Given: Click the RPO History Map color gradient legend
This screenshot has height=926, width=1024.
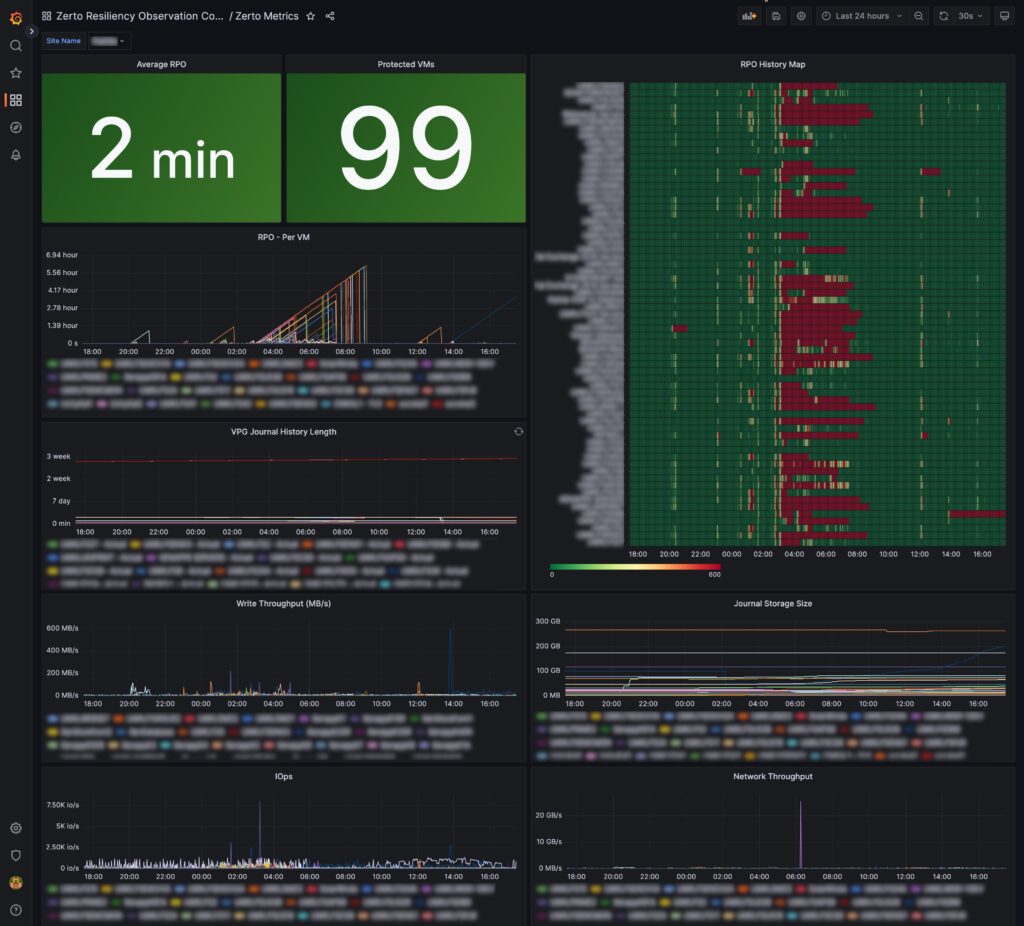Looking at the screenshot, I should (x=635, y=567).
